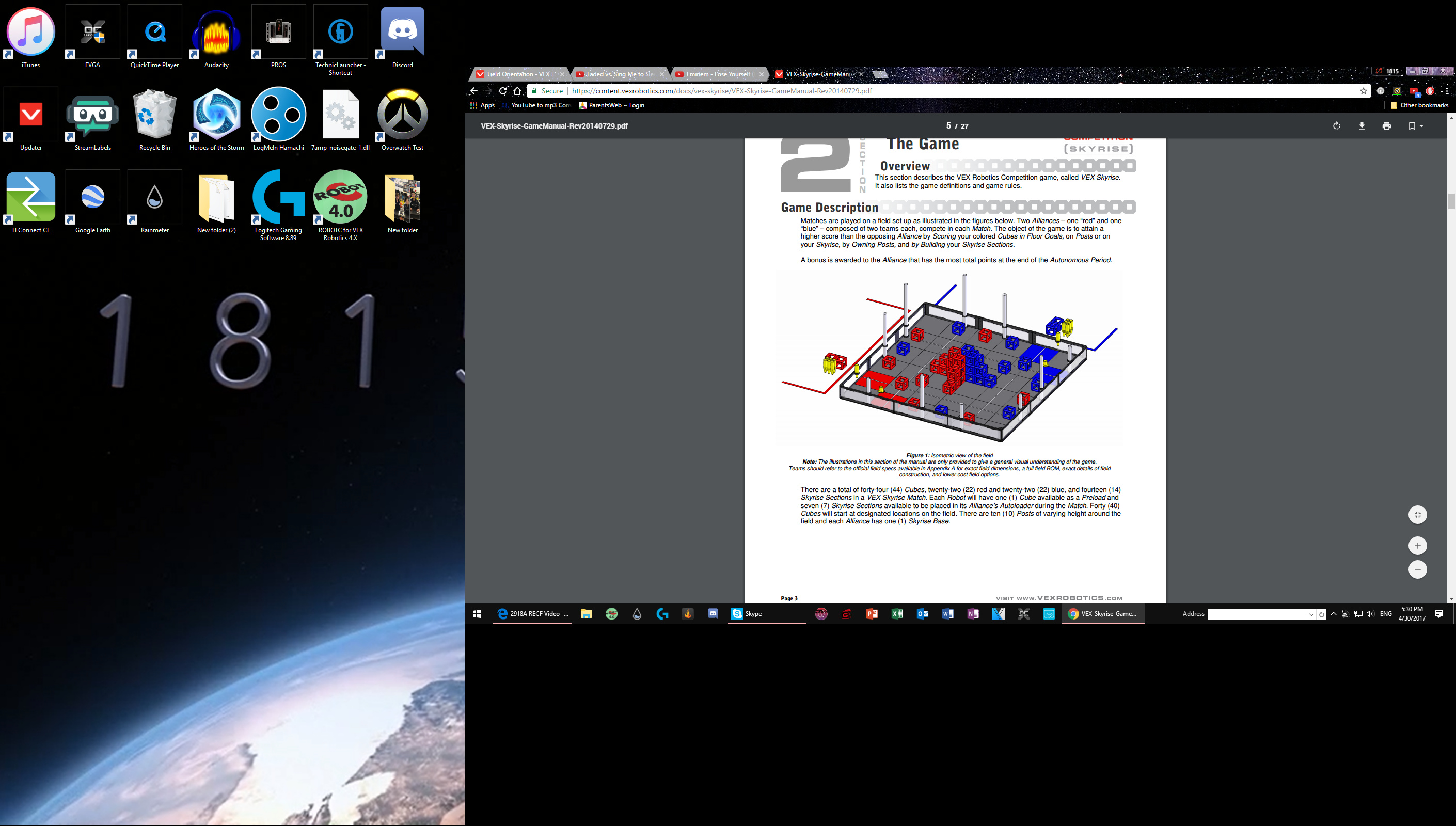This screenshot has width=1456, height=826.
Task: Select the TI Connect CE shortcut
Action: (x=30, y=202)
